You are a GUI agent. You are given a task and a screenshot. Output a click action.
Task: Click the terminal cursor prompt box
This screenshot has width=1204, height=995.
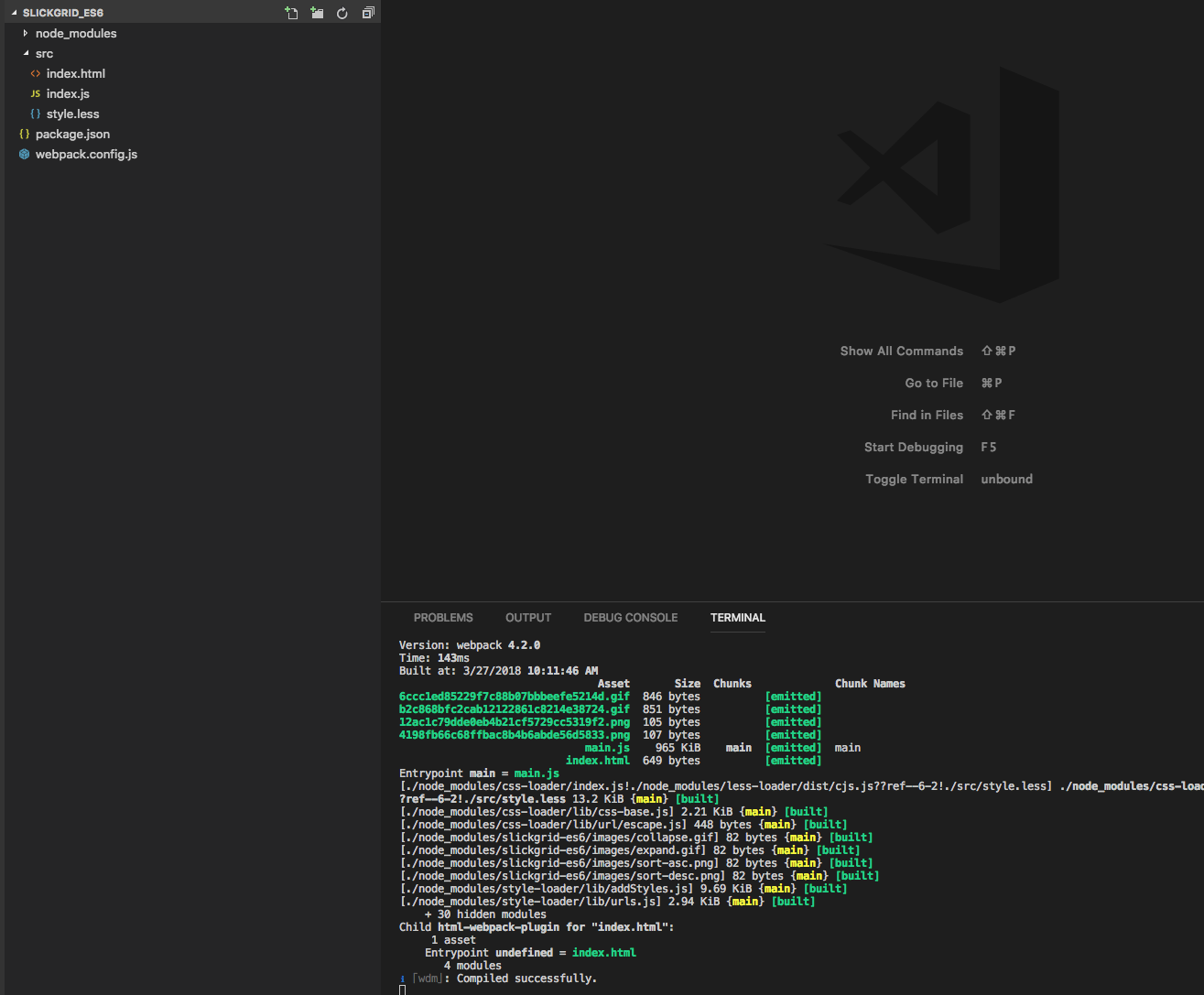tap(402, 990)
